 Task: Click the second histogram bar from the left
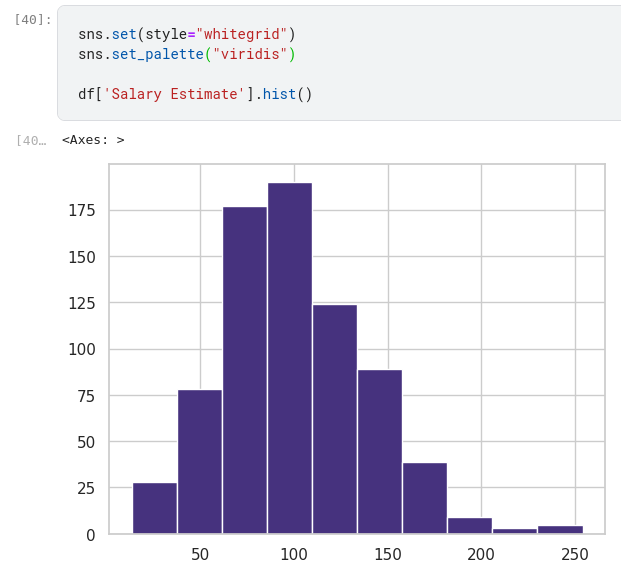pyautogui.click(x=199, y=461)
